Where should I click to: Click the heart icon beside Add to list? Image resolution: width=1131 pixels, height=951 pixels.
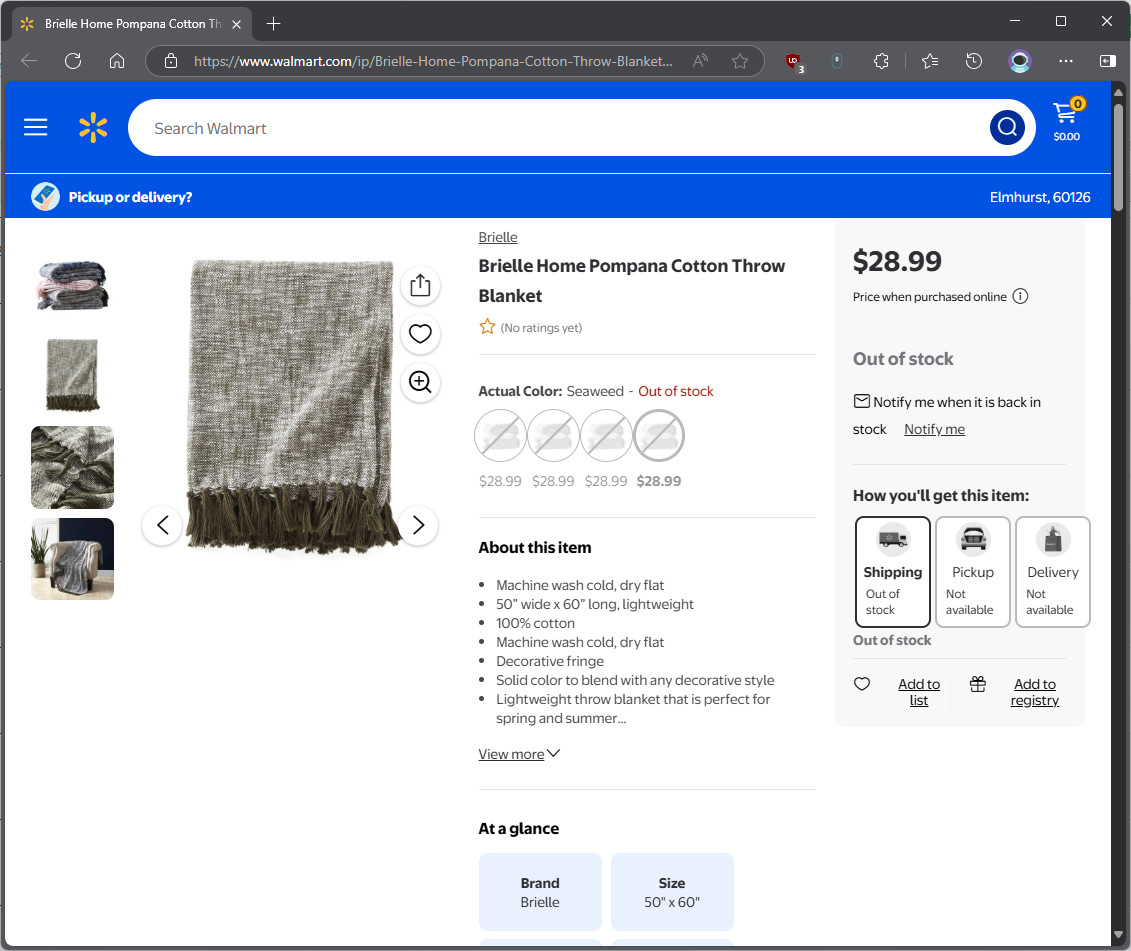(x=862, y=683)
